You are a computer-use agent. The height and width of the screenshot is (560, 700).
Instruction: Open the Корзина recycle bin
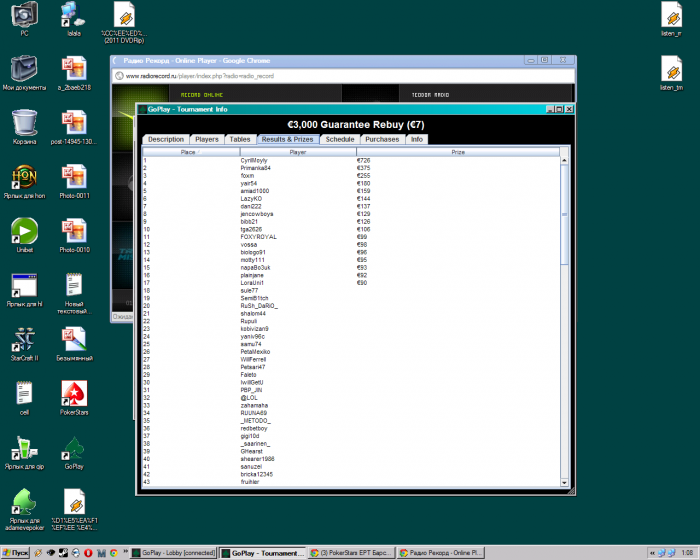point(24,127)
